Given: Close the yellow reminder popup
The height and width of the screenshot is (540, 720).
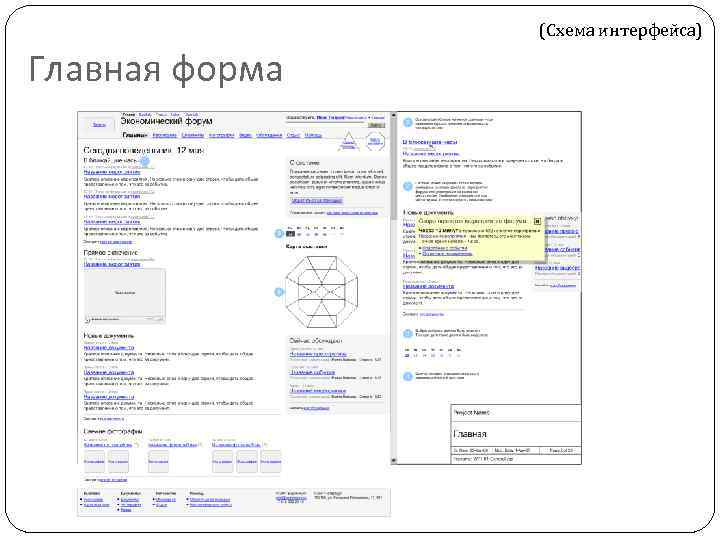Looking at the screenshot, I should tap(537, 221).
